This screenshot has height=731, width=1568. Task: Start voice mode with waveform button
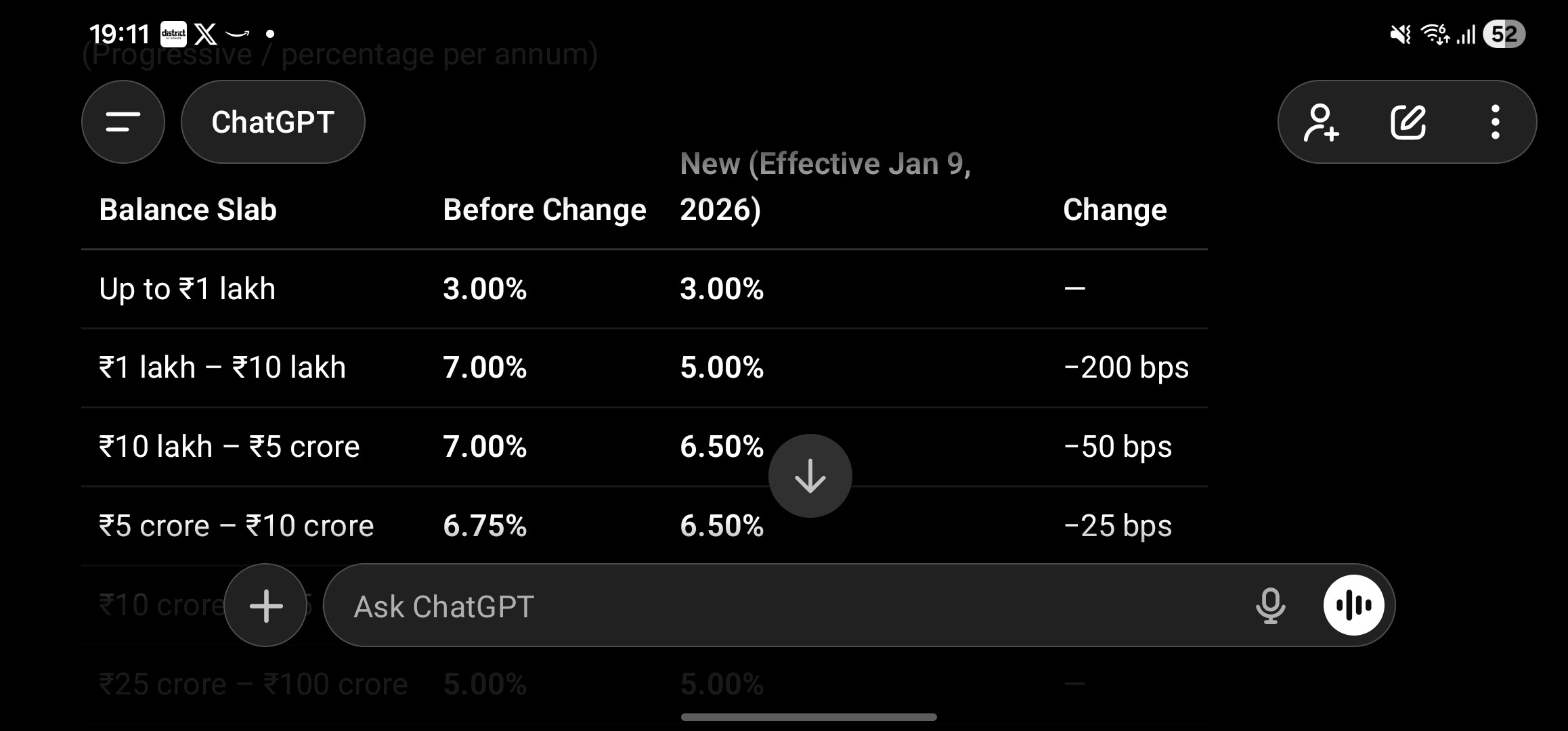(1353, 605)
